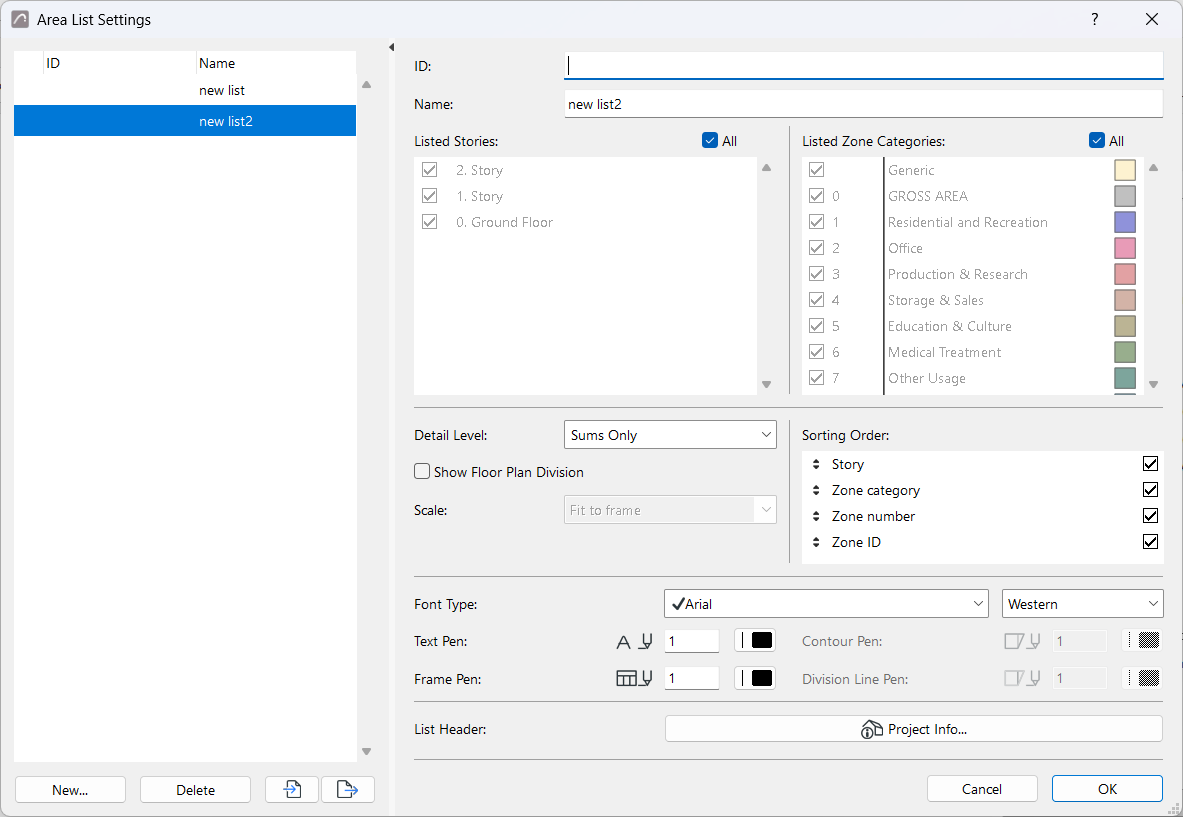Collapse the left list panel arrow
The image size is (1183, 817).
391,48
